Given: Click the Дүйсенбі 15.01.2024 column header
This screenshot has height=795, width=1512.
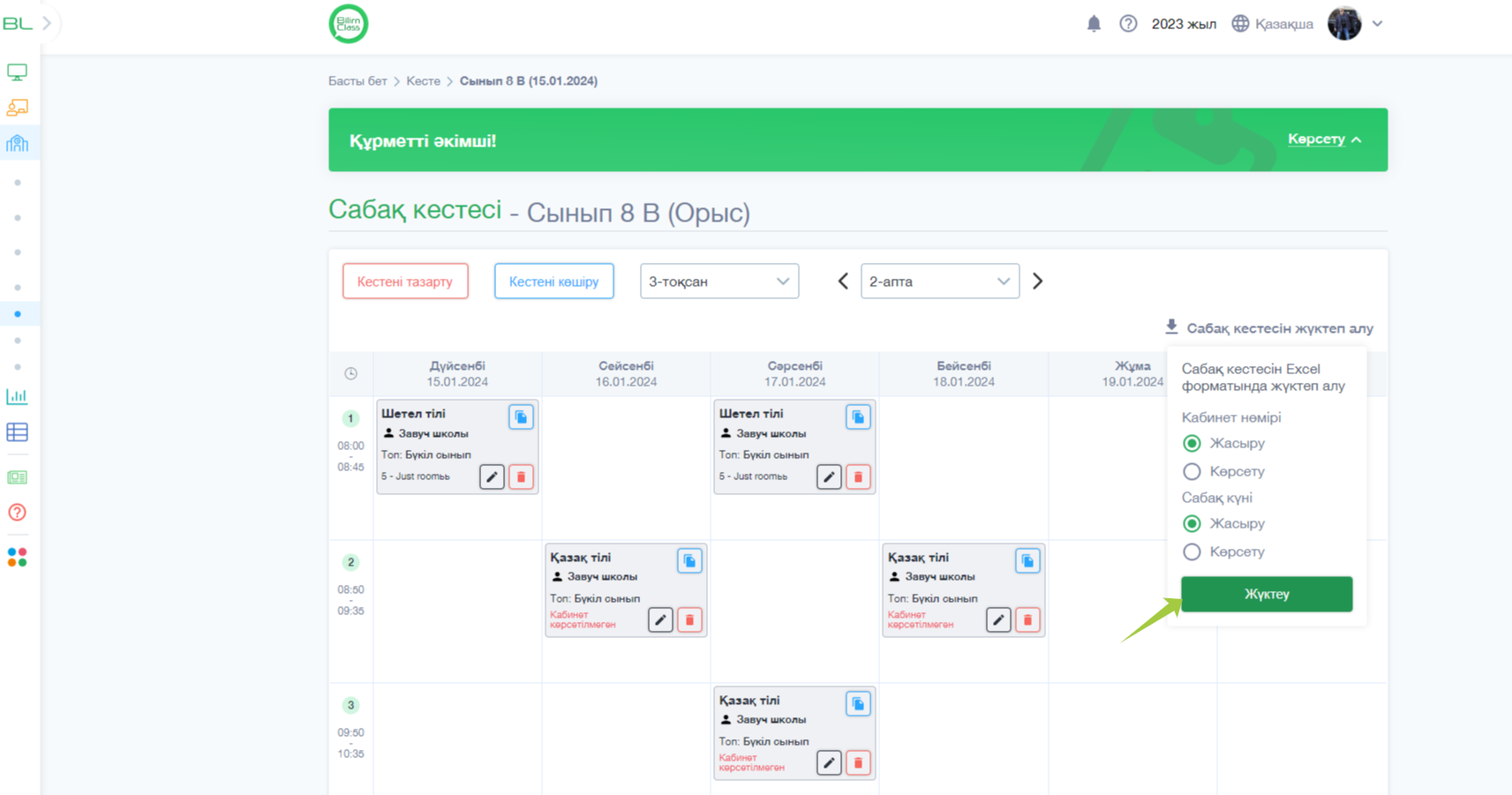Looking at the screenshot, I should pos(457,374).
